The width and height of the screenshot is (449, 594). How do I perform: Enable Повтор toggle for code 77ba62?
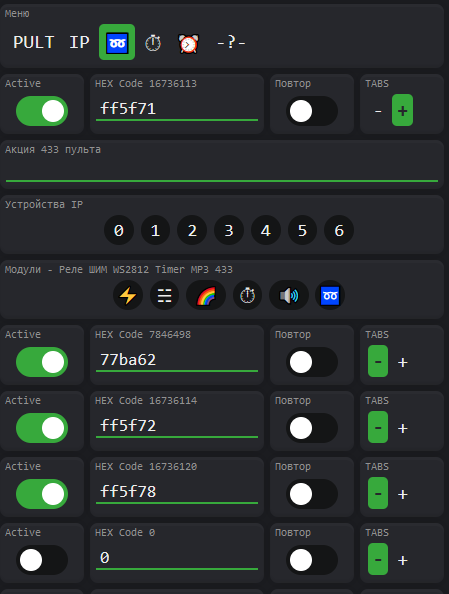tap(311, 362)
